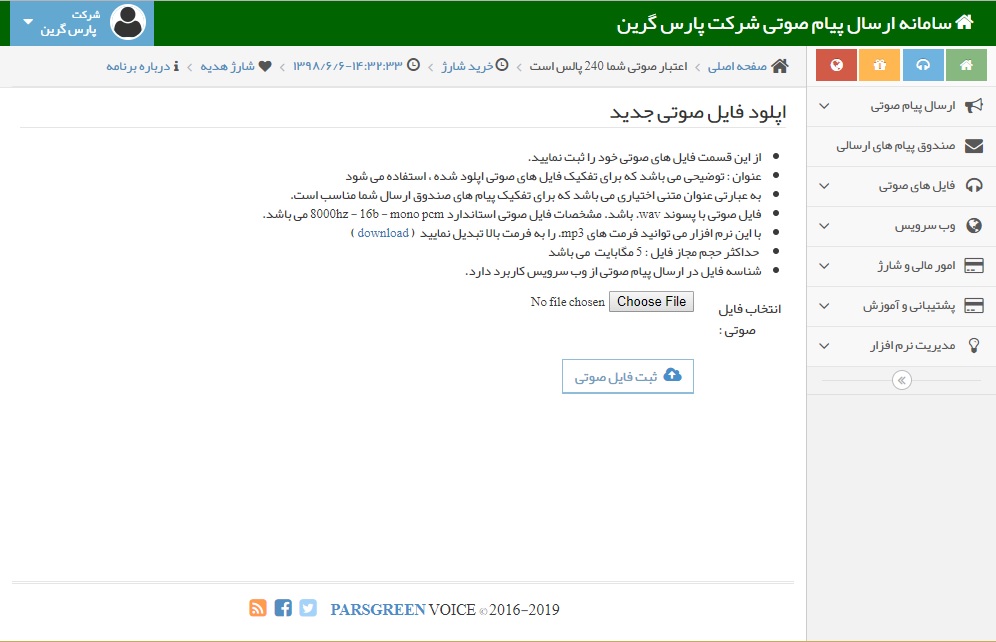This screenshot has width=996, height=642.
Task: Collapse the sidebar with double-arrow button
Action: 901,380
